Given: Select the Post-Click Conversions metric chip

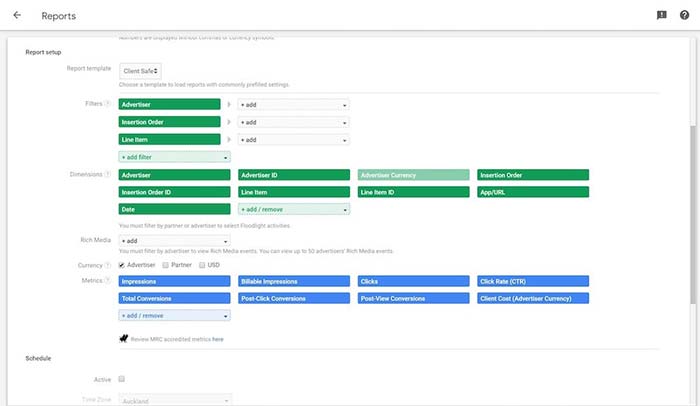Looking at the screenshot, I should (294, 298).
